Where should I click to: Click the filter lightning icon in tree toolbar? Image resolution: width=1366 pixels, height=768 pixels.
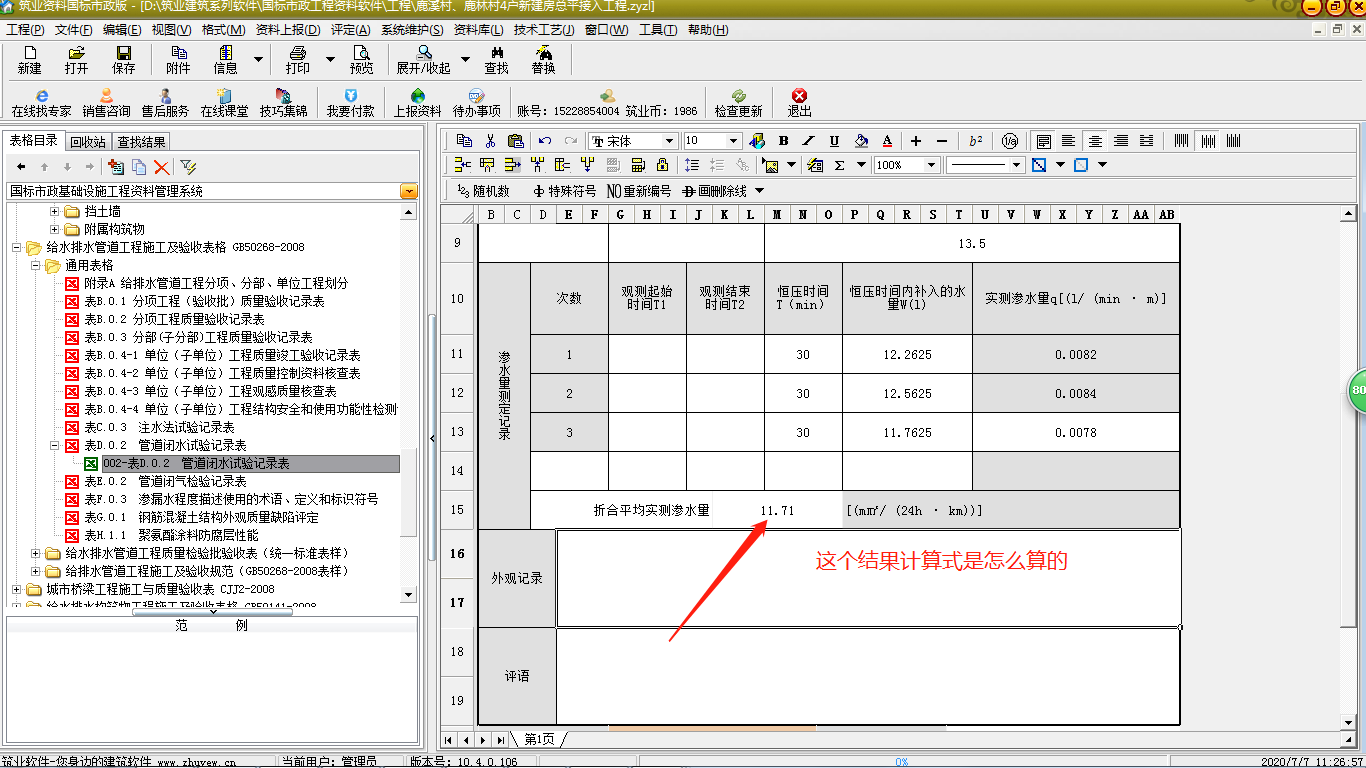(x=188, y=167)
